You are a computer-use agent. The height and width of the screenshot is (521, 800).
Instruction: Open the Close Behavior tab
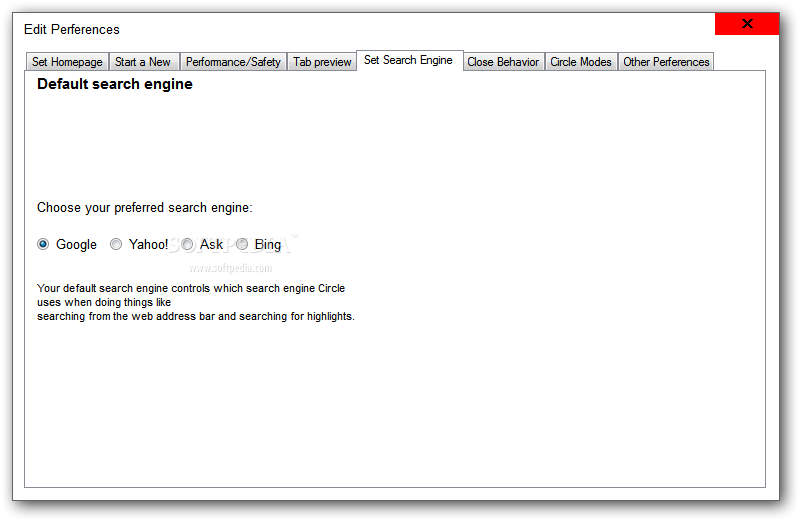click(x=503, y=62)
